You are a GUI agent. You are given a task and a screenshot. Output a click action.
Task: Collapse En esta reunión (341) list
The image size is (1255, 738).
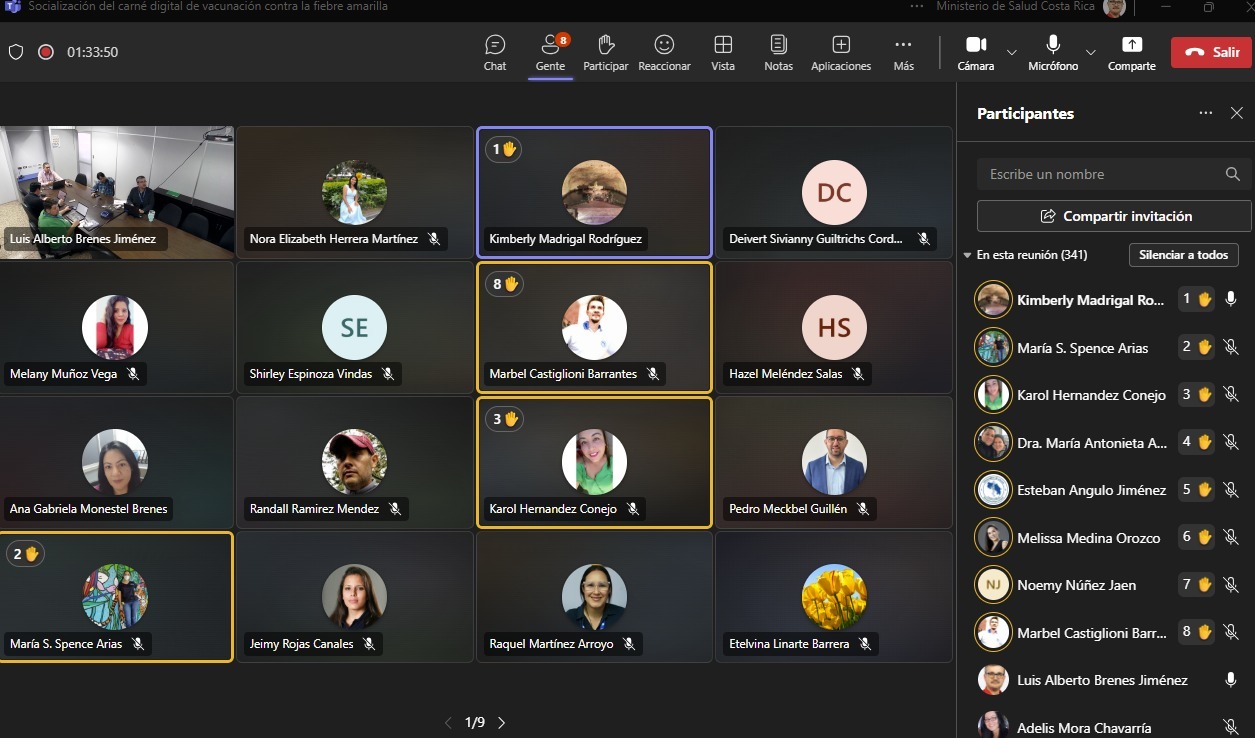(967, 255)
